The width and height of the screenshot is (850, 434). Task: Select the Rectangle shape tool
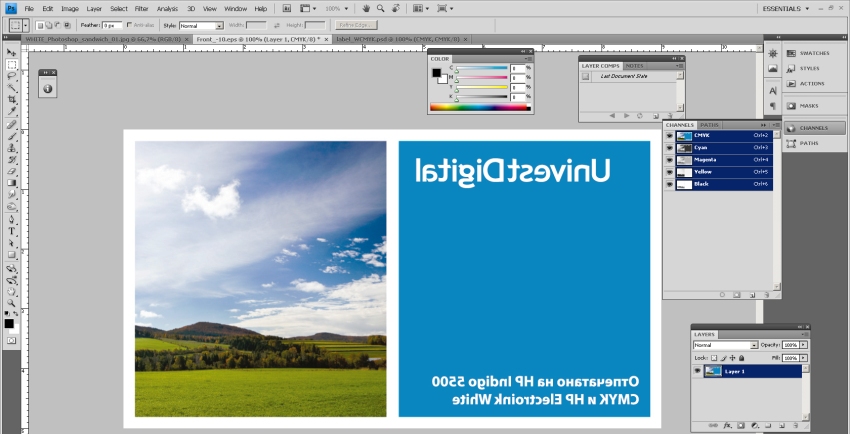tap(11, 255)
